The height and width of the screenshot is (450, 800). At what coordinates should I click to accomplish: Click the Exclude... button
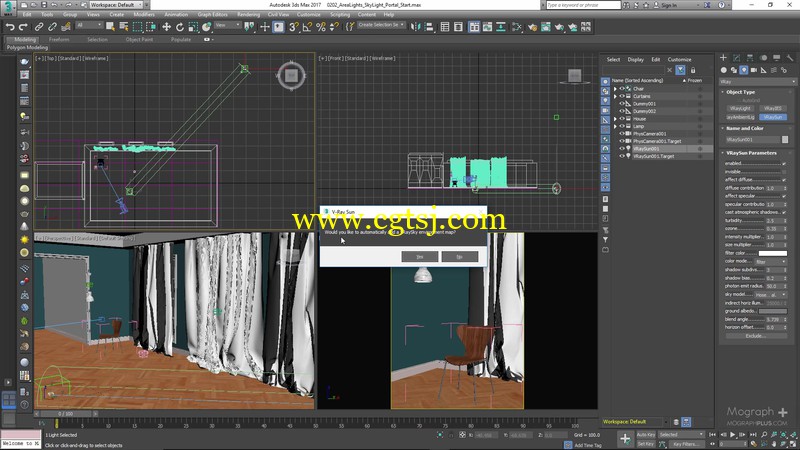pyautogui.click(x=756, y=336)
